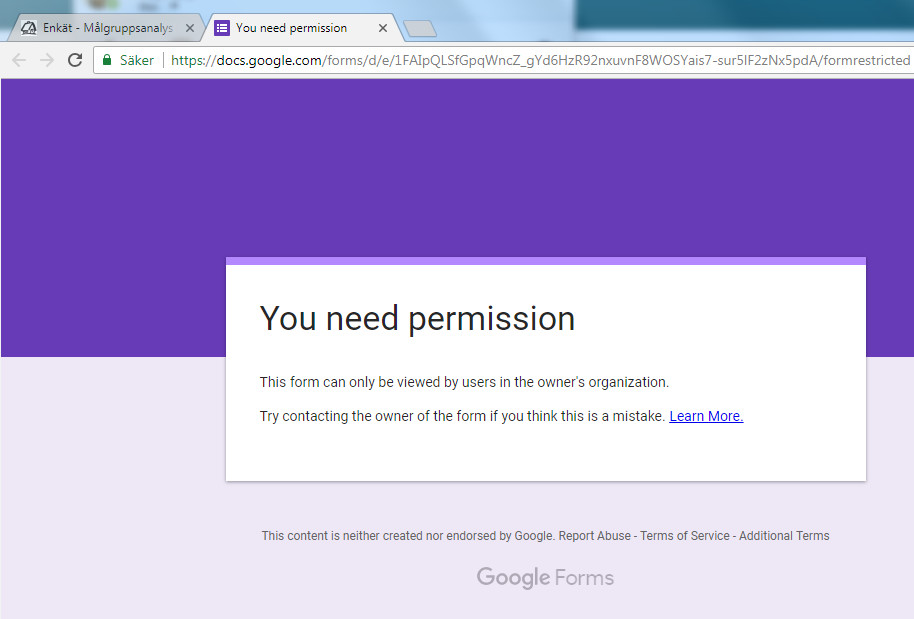Open the Learn More link
The image size is (914, 619).
click(x=706, y=416)
